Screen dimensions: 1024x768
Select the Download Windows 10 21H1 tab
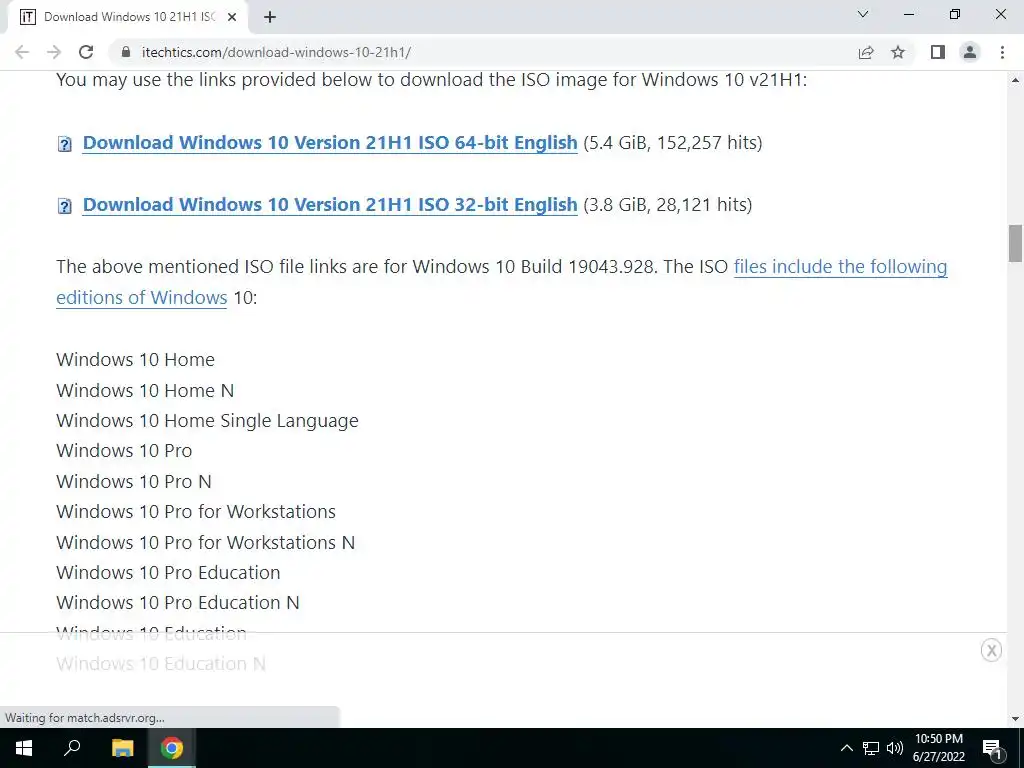[x=129, y=17]
